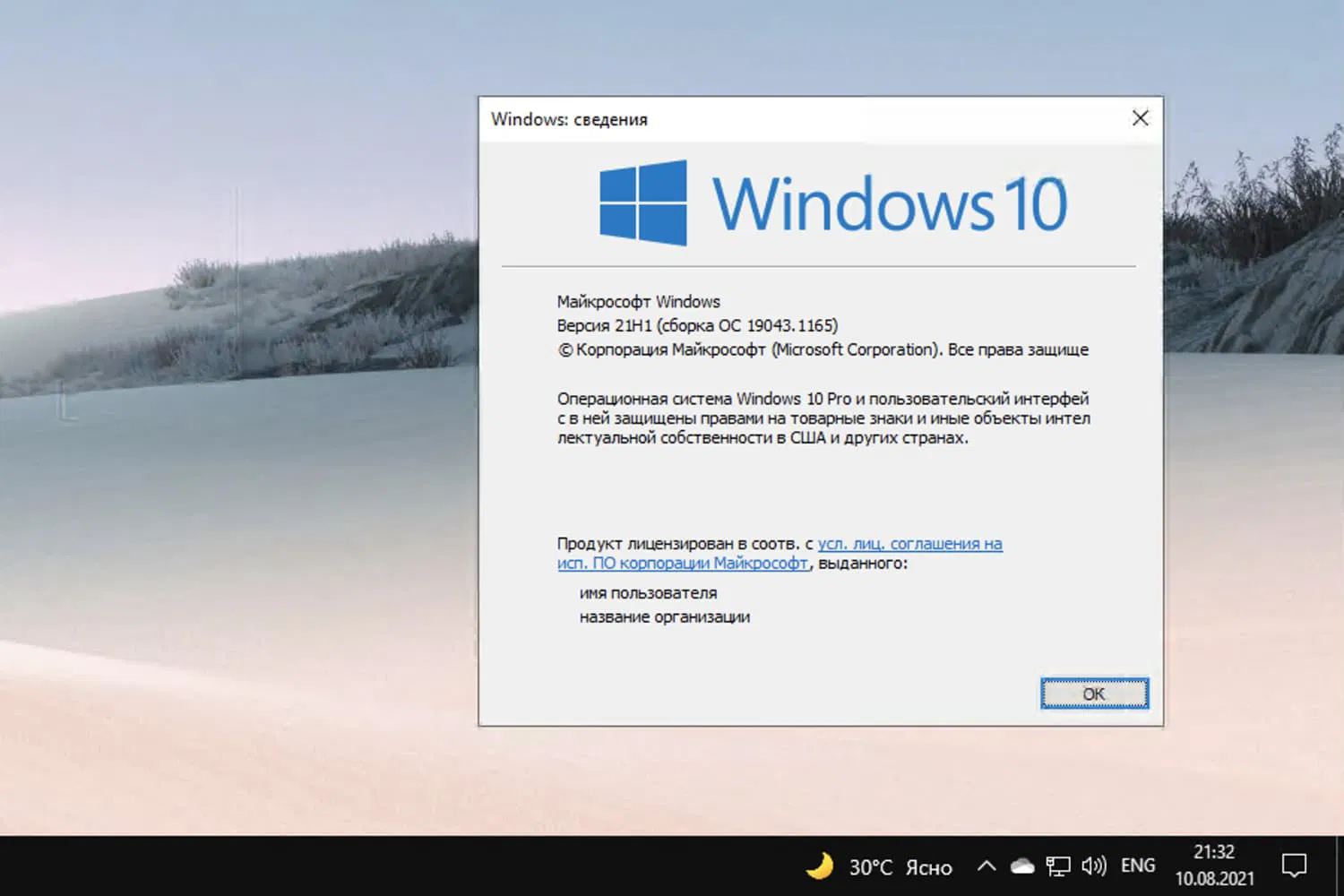The width and height of the screenshot is (1344, 896).
Task: Open the calendar by clicking the clock
Action: (1213, 854)
